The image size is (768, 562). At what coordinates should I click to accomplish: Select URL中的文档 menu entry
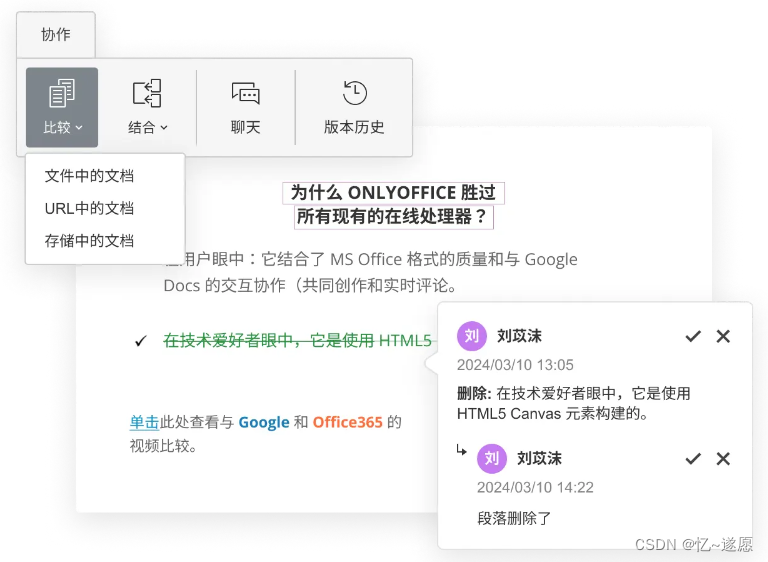tap(89, 209)
